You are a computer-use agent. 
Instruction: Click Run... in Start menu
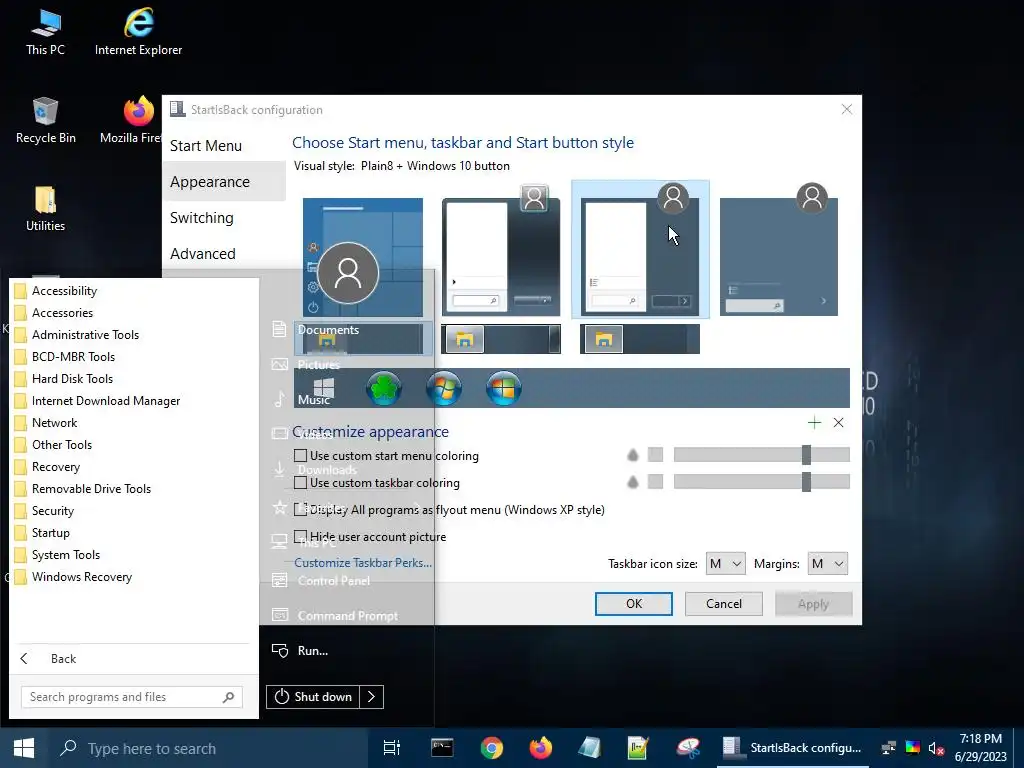click(x=313, y=650)
